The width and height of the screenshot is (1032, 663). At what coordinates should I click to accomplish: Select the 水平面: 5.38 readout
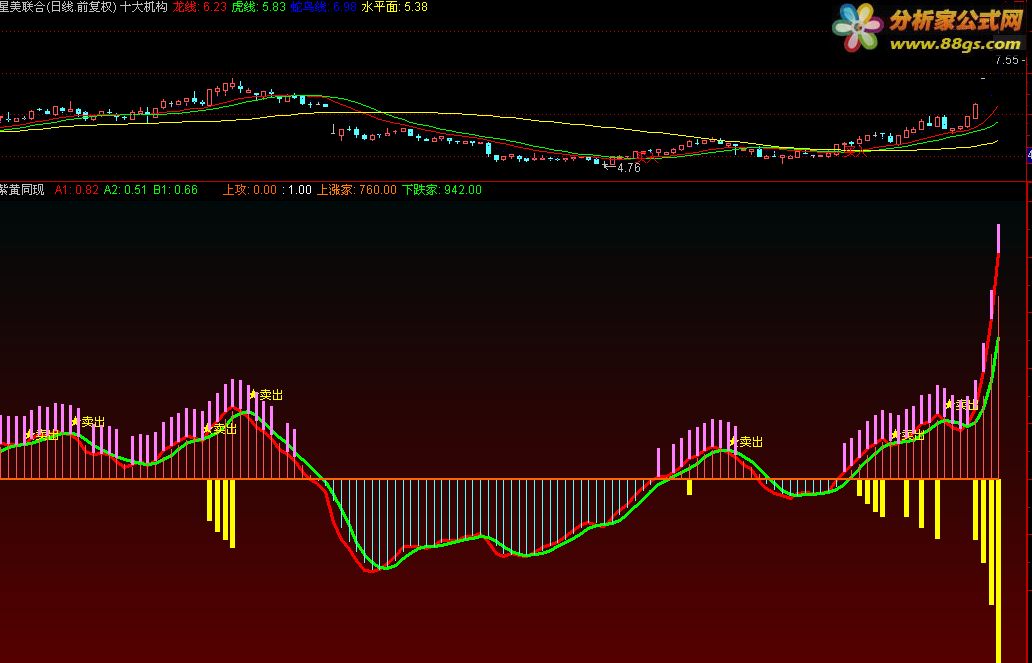(394, 7)
